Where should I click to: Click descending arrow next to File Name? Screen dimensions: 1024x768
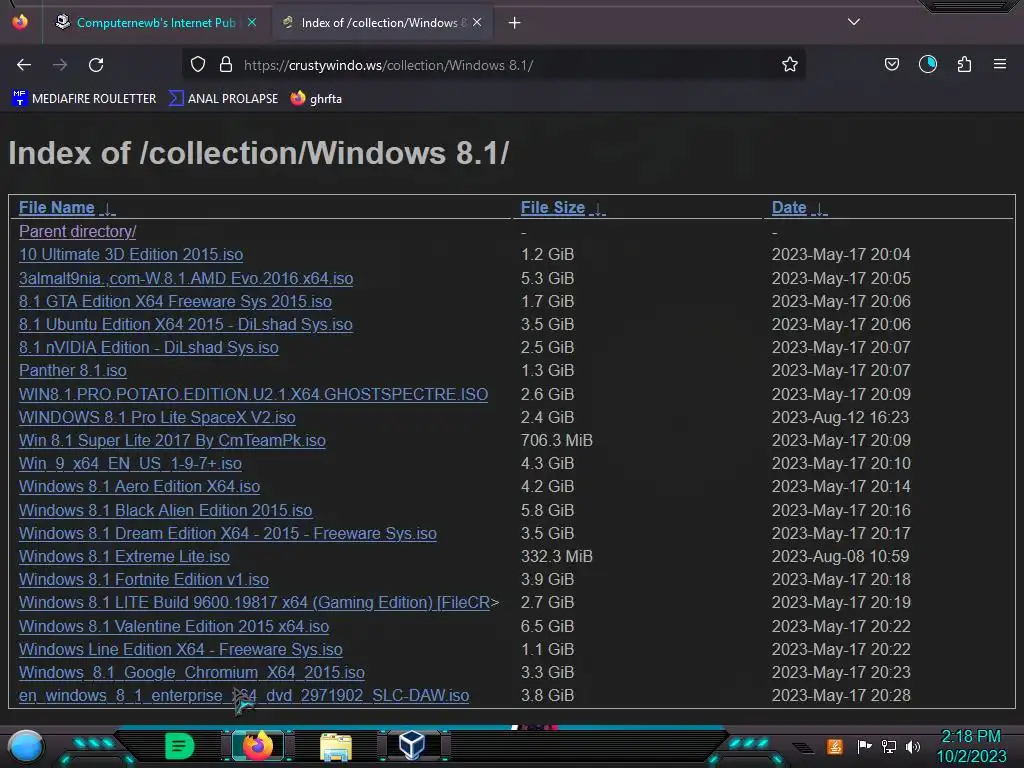click(108, 209)
